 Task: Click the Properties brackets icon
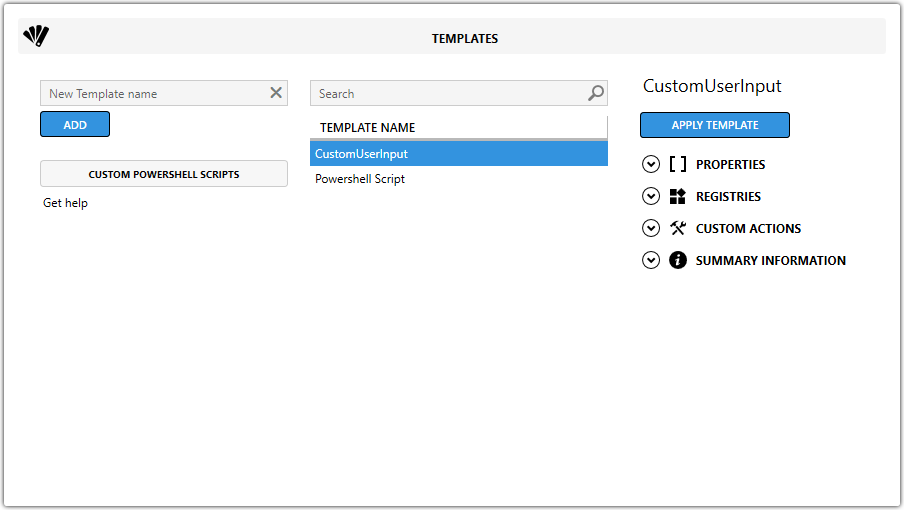[x=677, y=164]
